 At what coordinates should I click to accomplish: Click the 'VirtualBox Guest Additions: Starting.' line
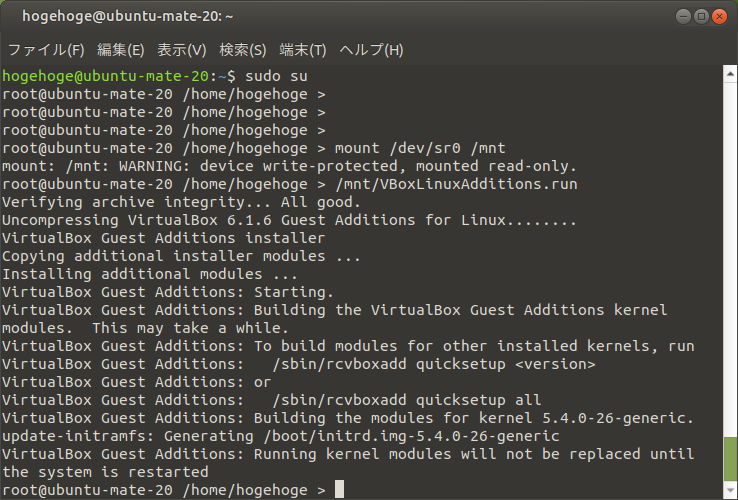click(x=168, y=292)
